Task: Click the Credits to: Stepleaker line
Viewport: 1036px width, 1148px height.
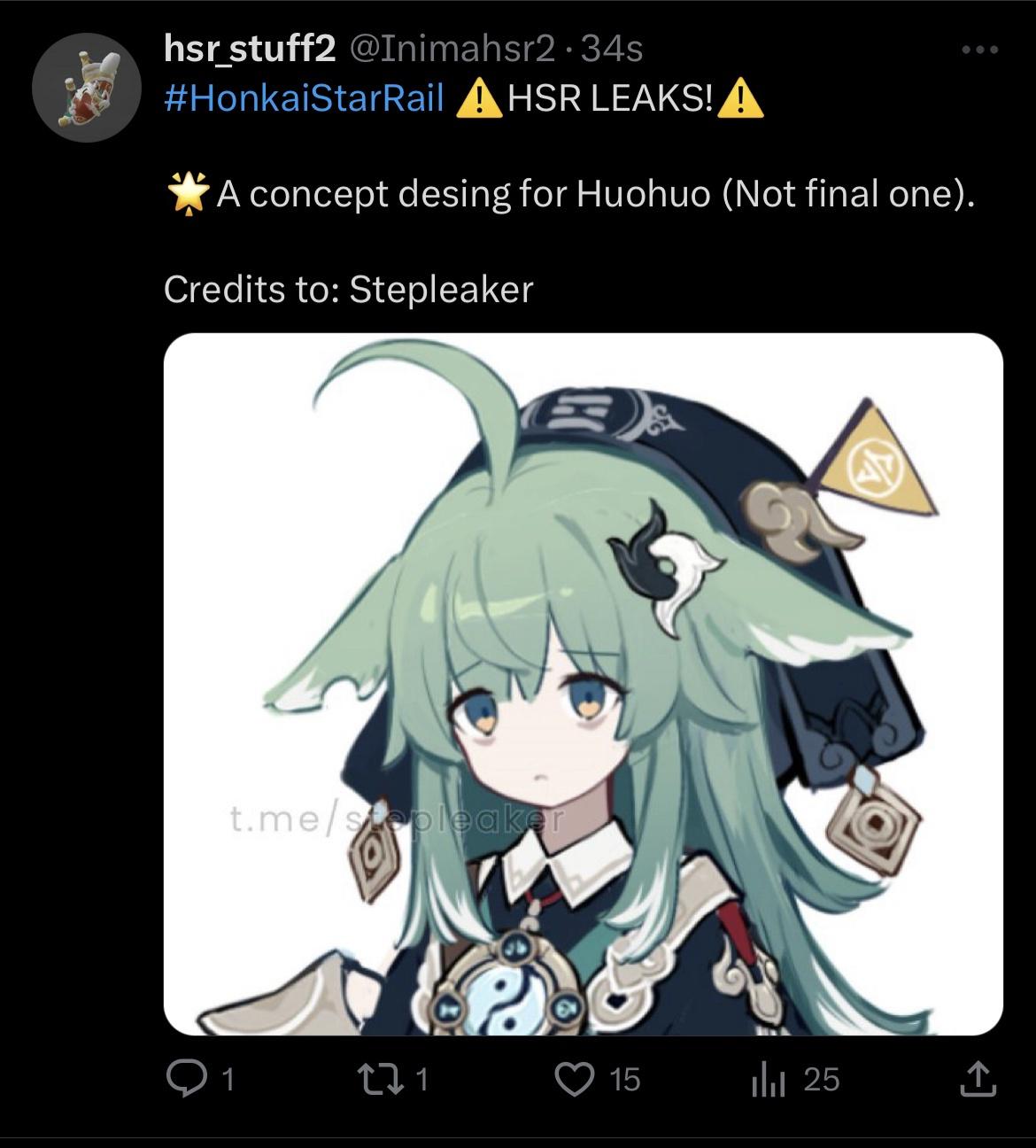Action: pyautogui.click(x=349, y=290)
